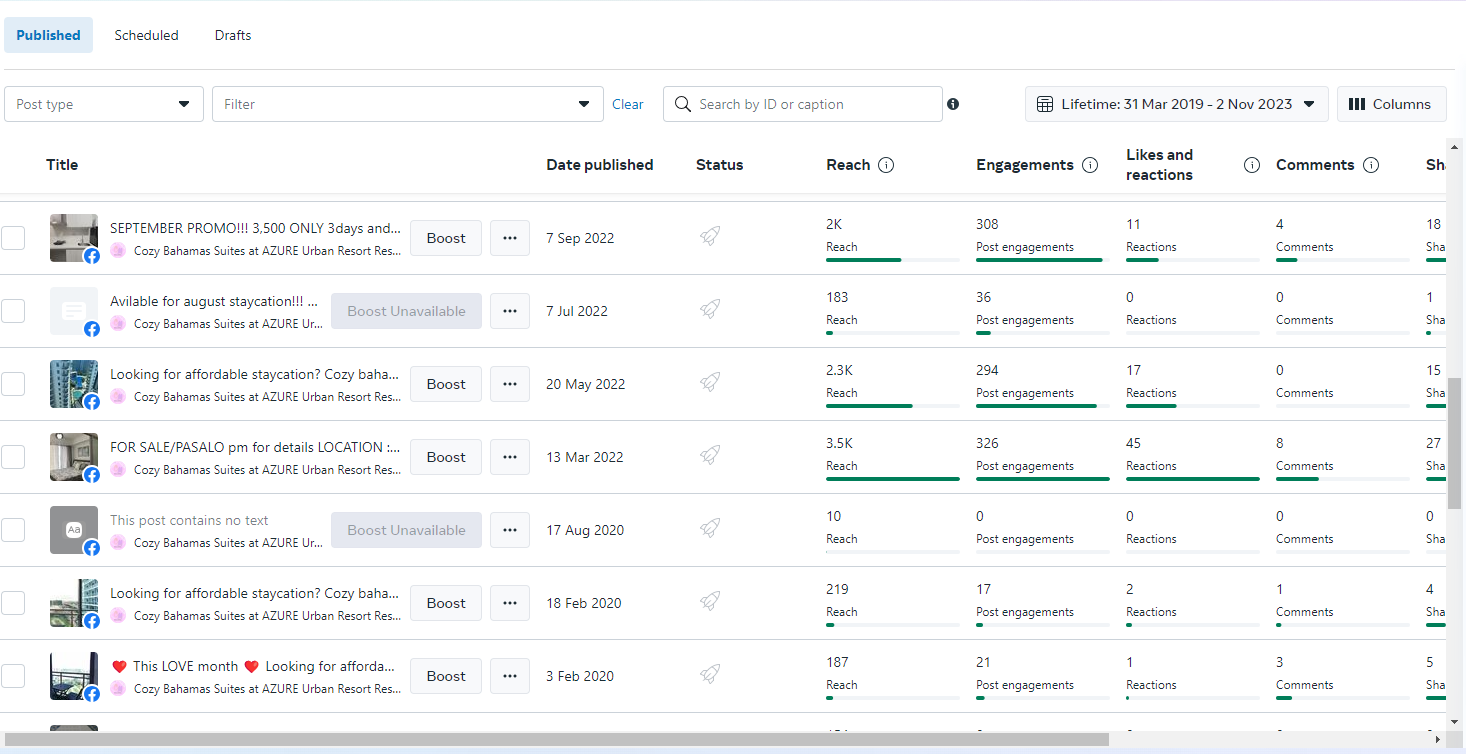
Task: Boost the 20 May 2022 staycation post
Action: (x=446, y=384)
